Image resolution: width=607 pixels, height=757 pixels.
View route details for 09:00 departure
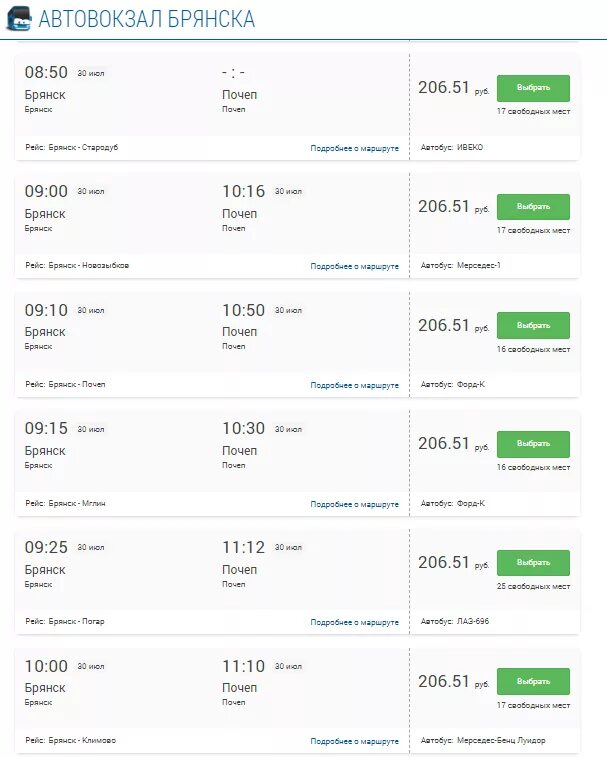(354, 266)
